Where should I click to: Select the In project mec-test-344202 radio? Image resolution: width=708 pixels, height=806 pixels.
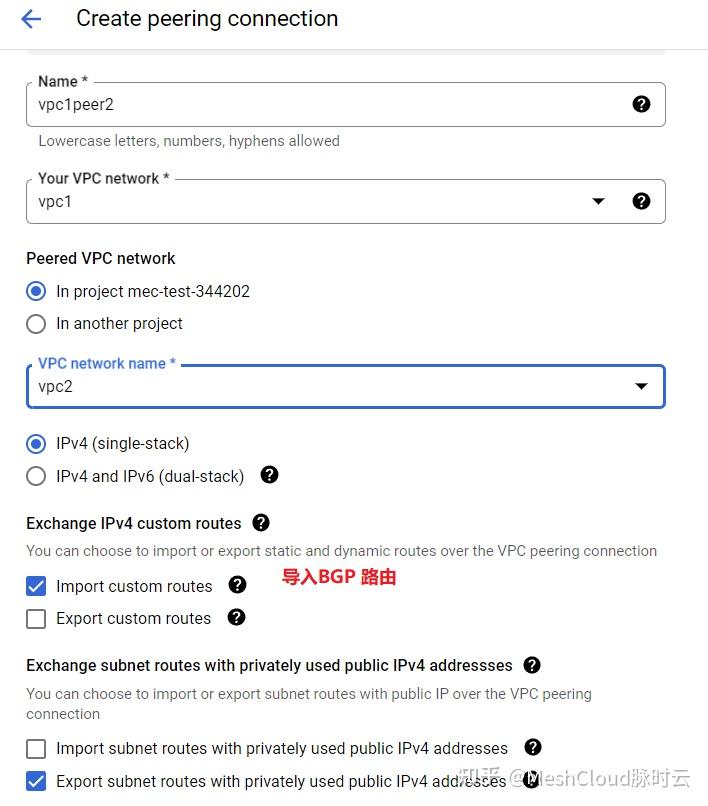36,292
